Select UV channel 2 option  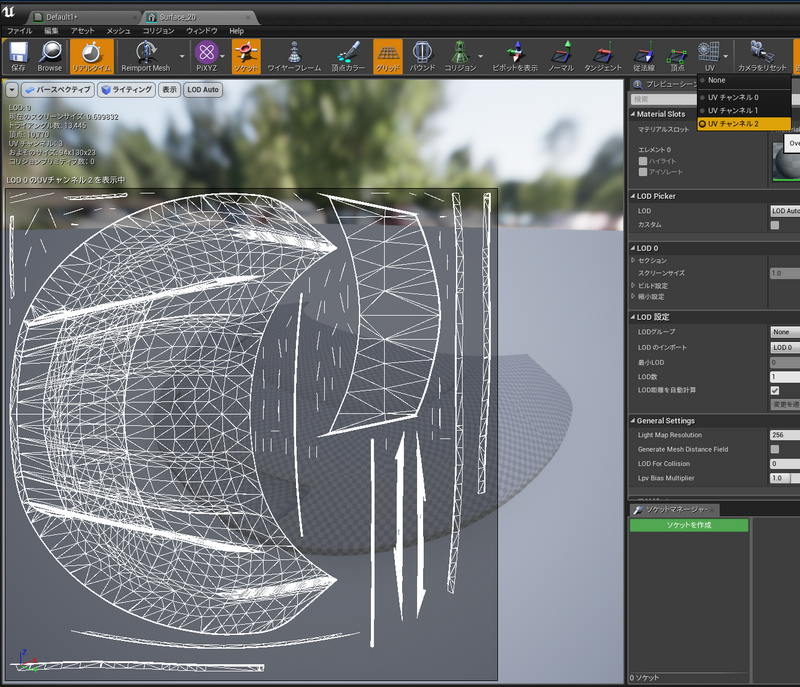(x=744, y=124)
